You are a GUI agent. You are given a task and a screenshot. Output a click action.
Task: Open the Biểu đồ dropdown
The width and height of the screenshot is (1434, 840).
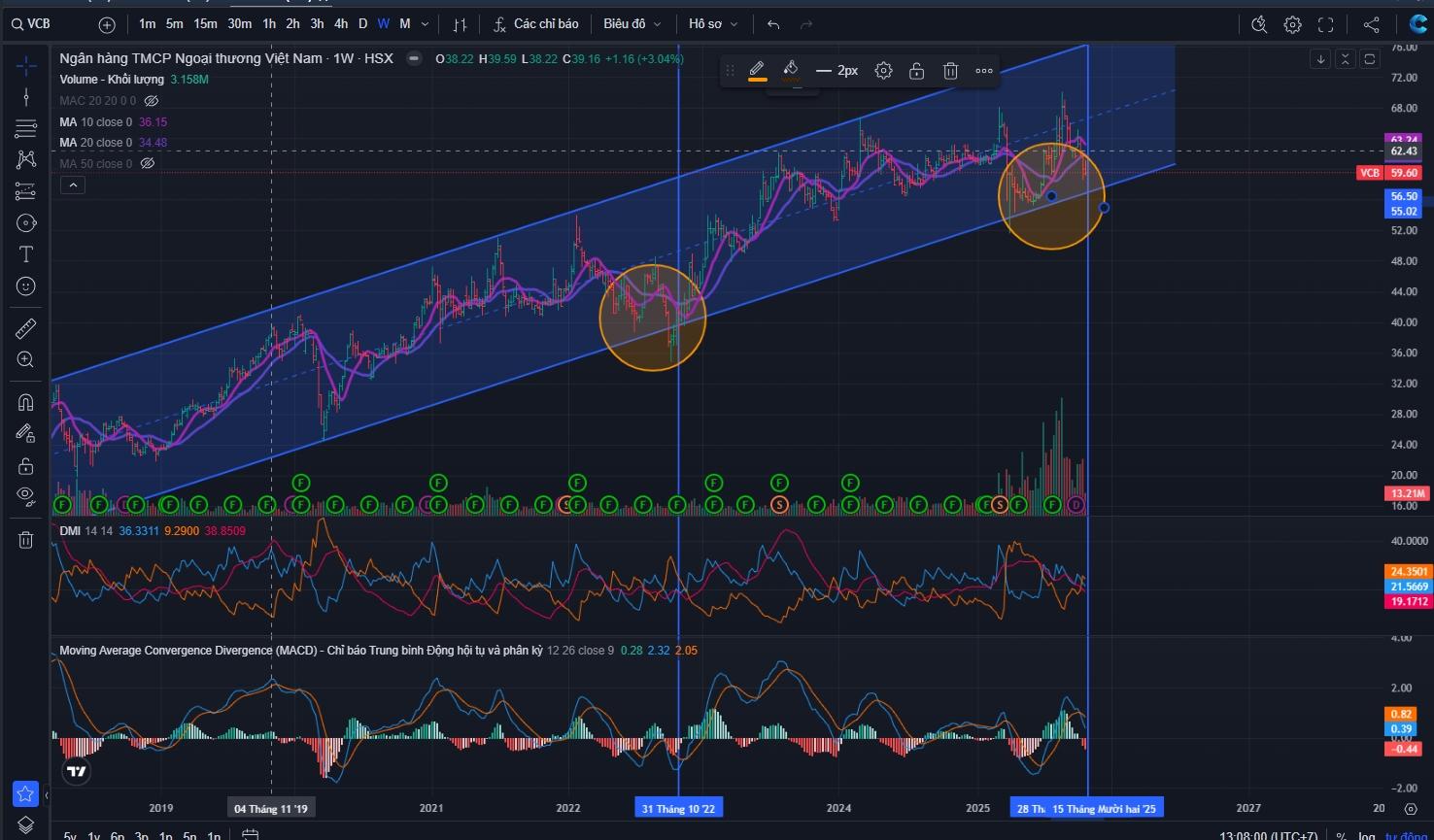coord(632,24)
